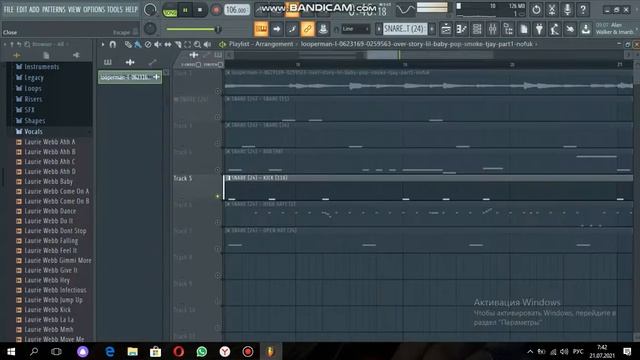640x360 pixels.
Task: Open the ADD menu
Action: (35, 9)
